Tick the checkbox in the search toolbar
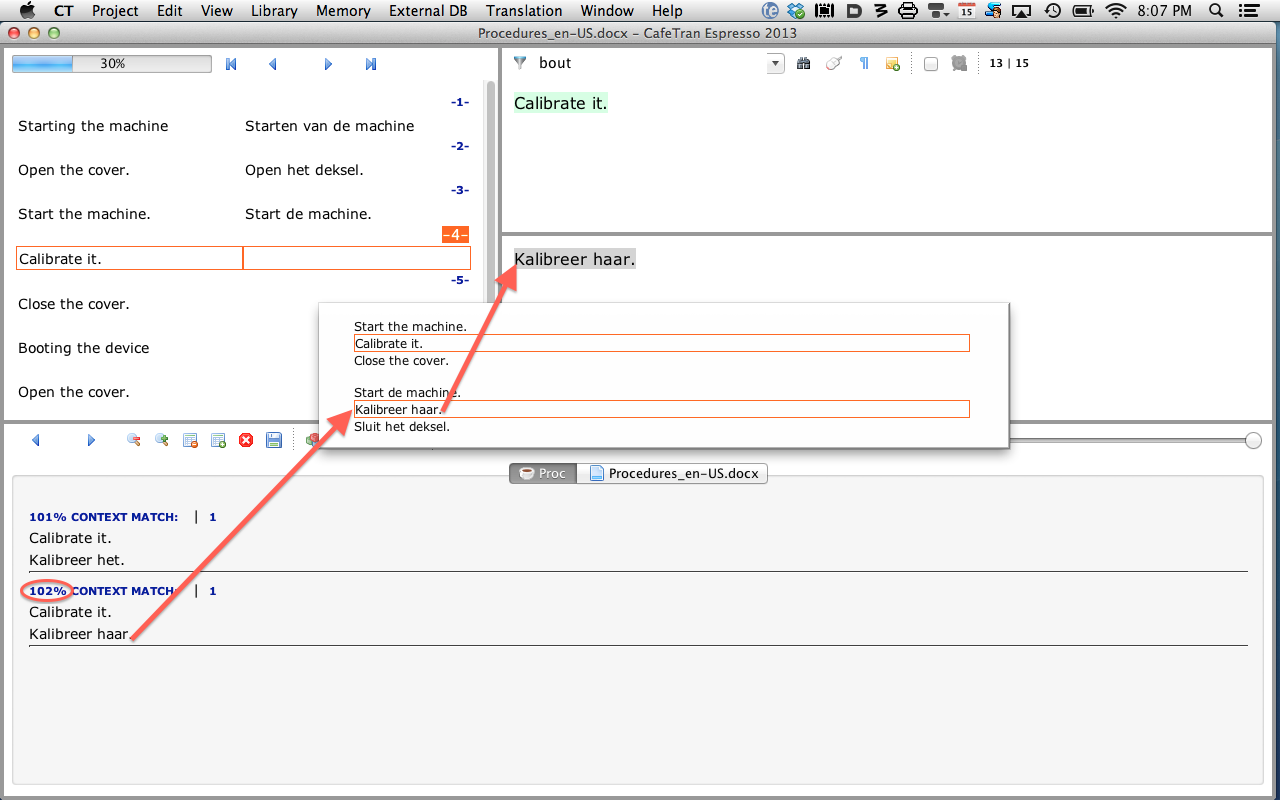The height and width of the screenshot is (800, 1280). click(x=930, y=64)
